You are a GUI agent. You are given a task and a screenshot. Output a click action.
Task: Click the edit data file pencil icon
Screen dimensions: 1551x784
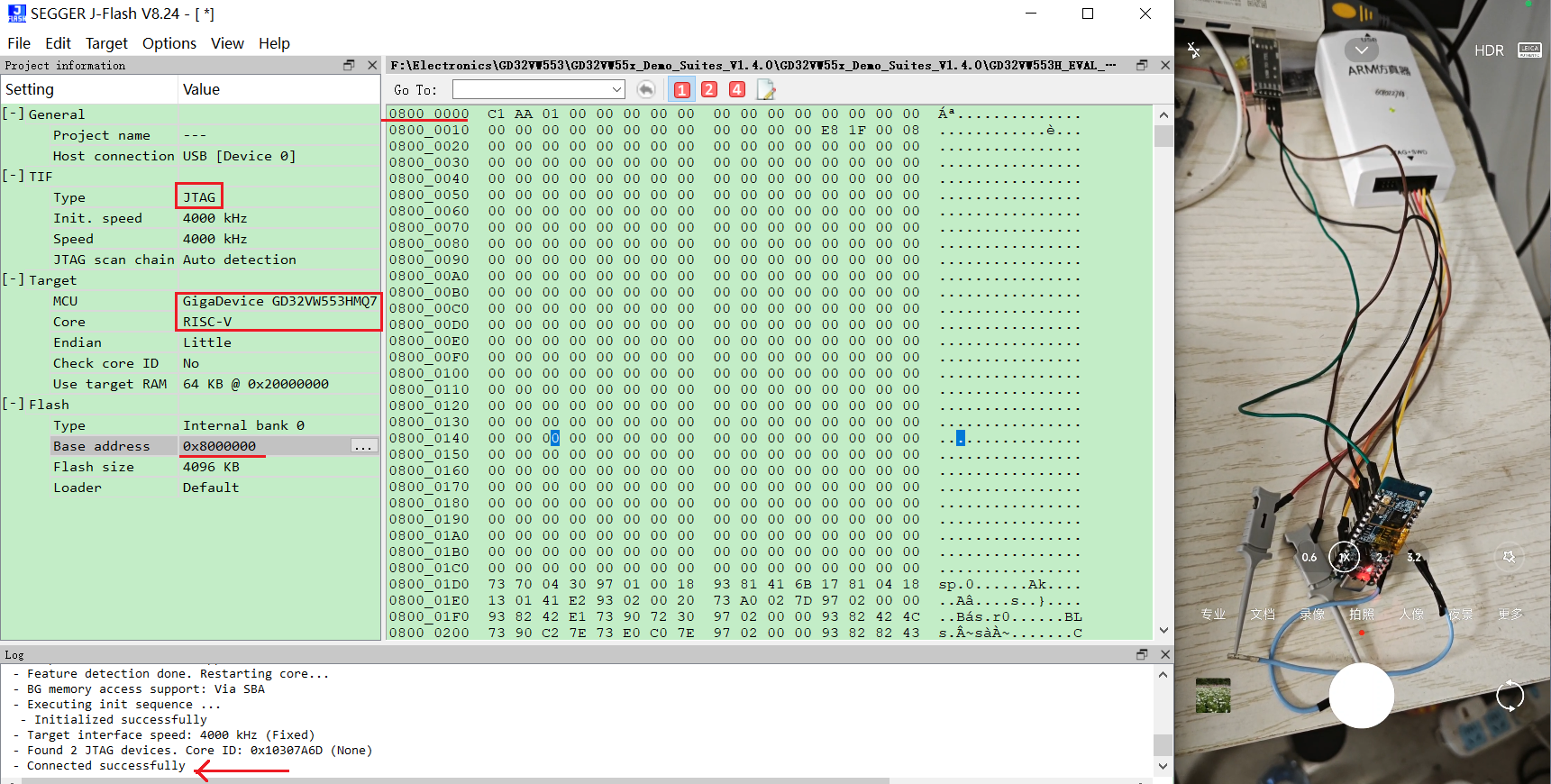tap(766, 89)
